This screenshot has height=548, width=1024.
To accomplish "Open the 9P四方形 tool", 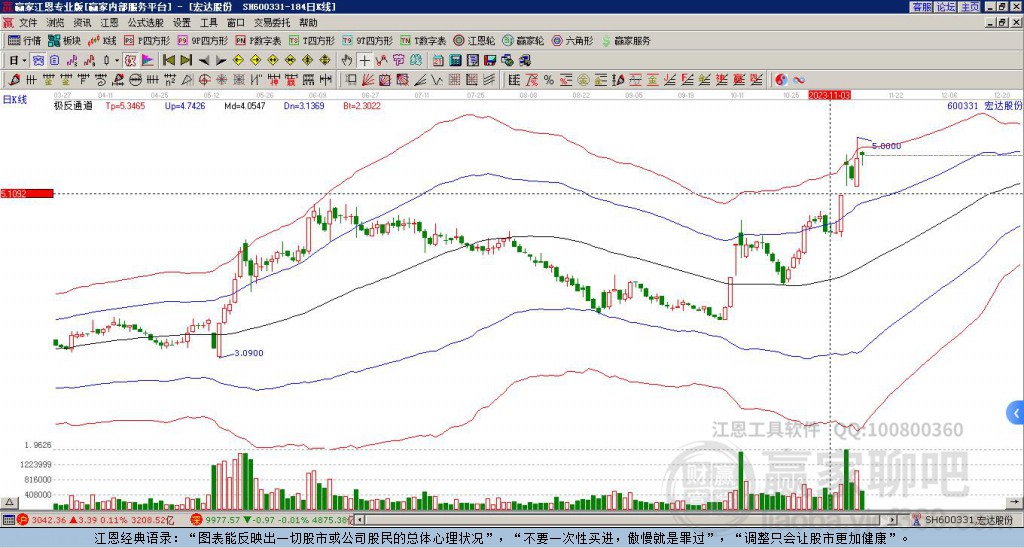I will (x=202, y=40).
